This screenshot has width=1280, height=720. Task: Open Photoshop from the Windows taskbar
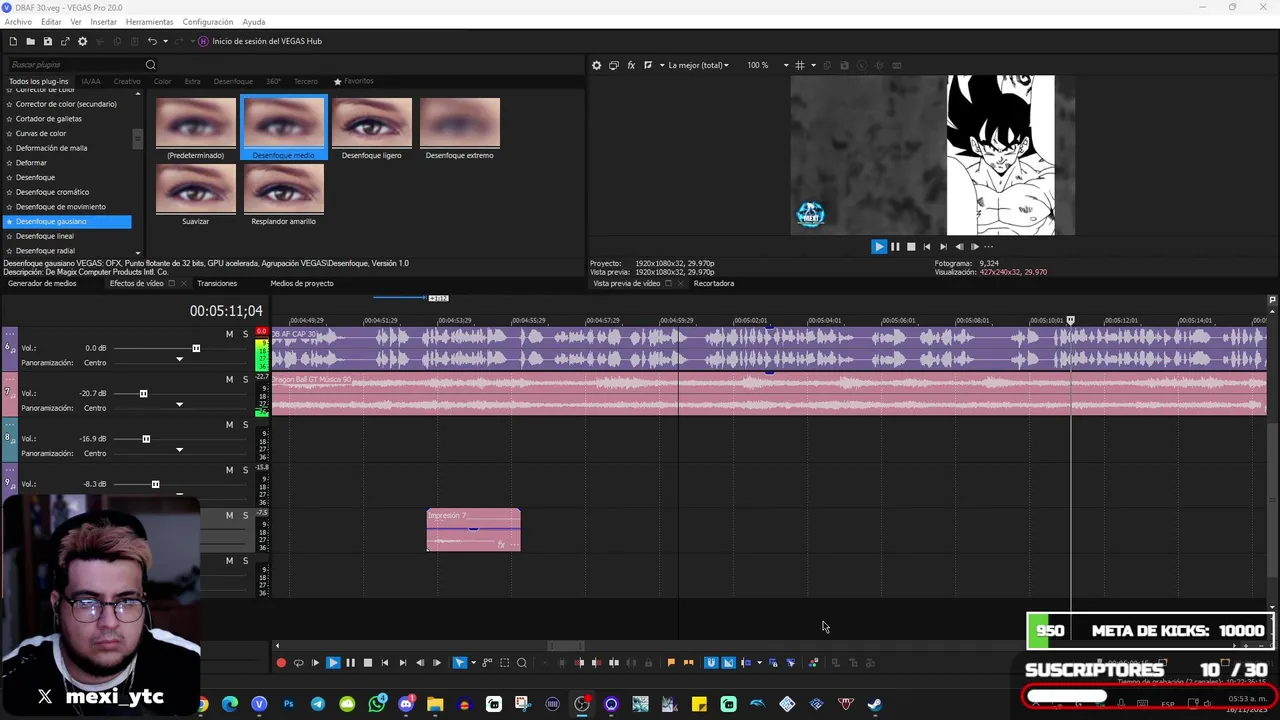289,704
